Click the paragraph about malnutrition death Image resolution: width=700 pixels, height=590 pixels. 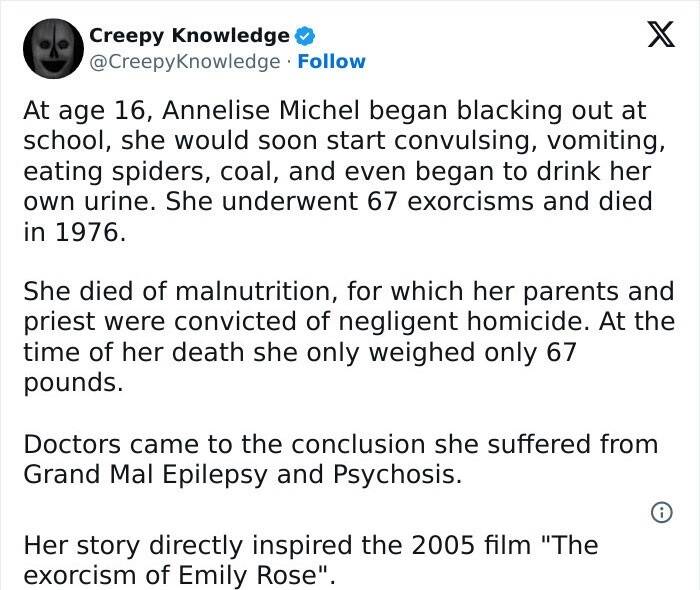[x=349, y=337]
